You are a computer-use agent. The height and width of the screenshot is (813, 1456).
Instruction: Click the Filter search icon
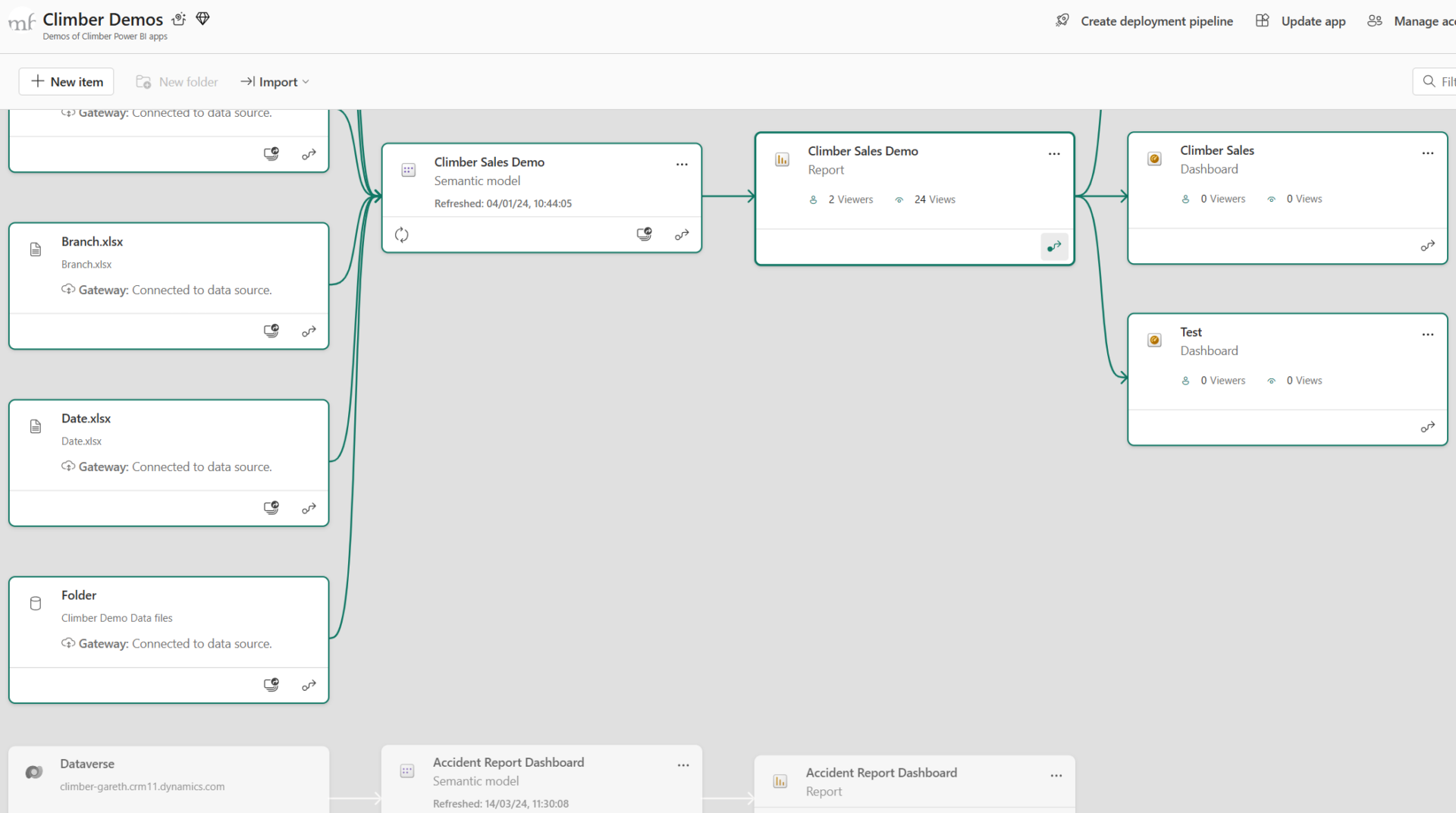point(1429,81)
